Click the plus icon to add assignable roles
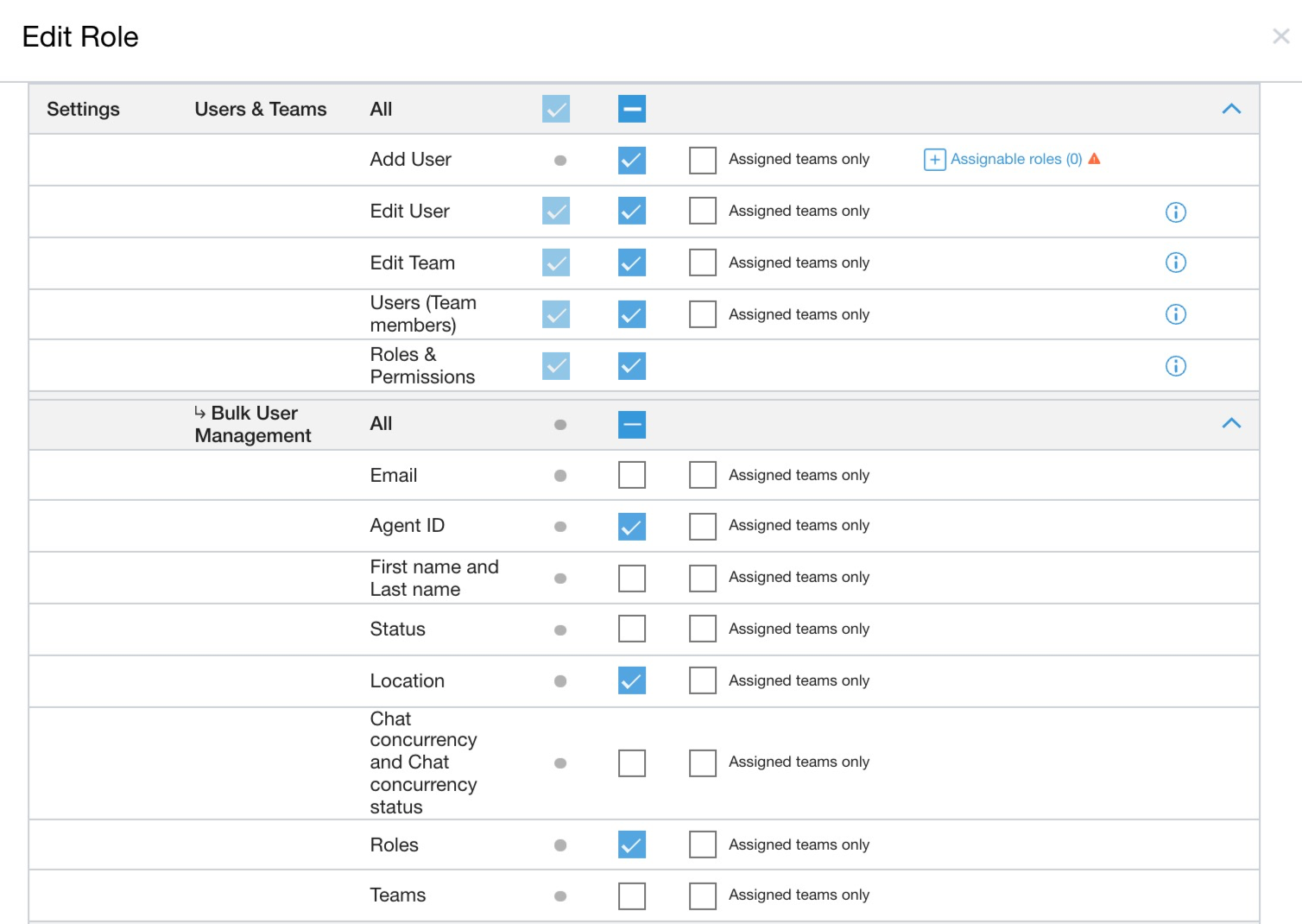 point(934,159)
